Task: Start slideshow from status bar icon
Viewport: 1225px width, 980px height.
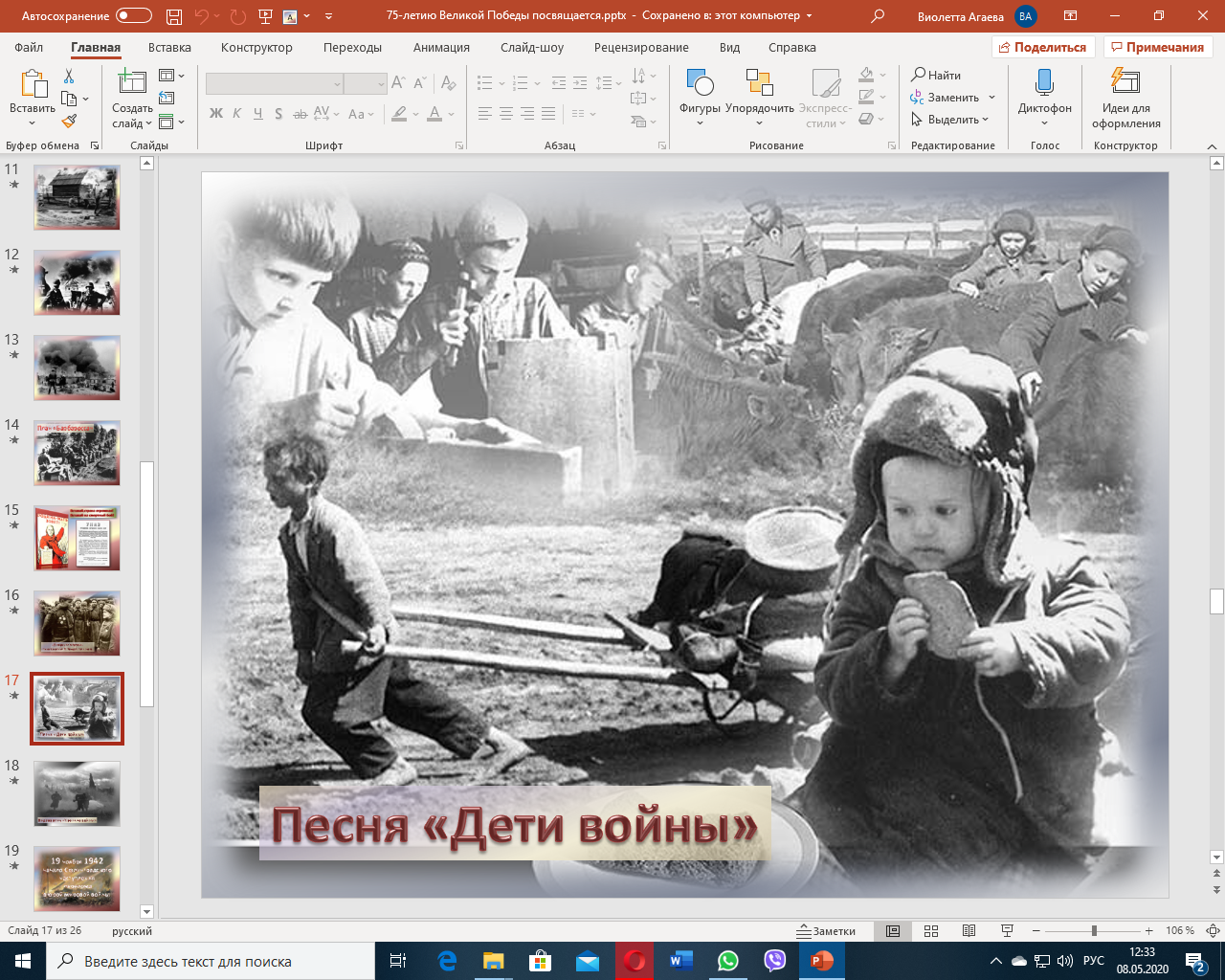Action: (x=1007, y=931)
